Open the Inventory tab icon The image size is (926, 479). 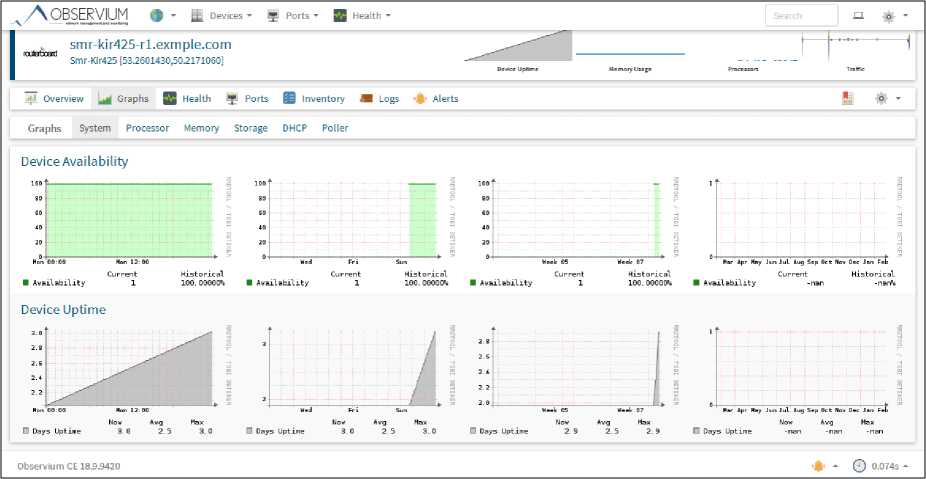(289, 99)
